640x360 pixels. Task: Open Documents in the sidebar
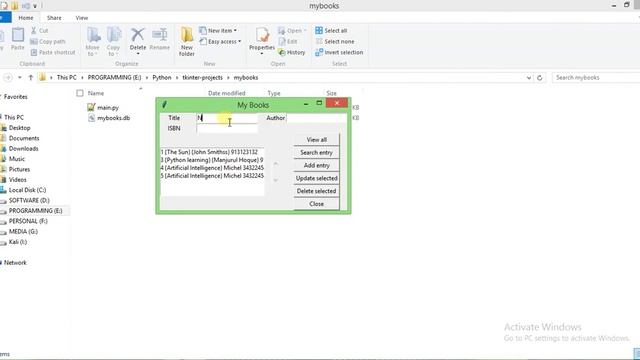point(24,138)
